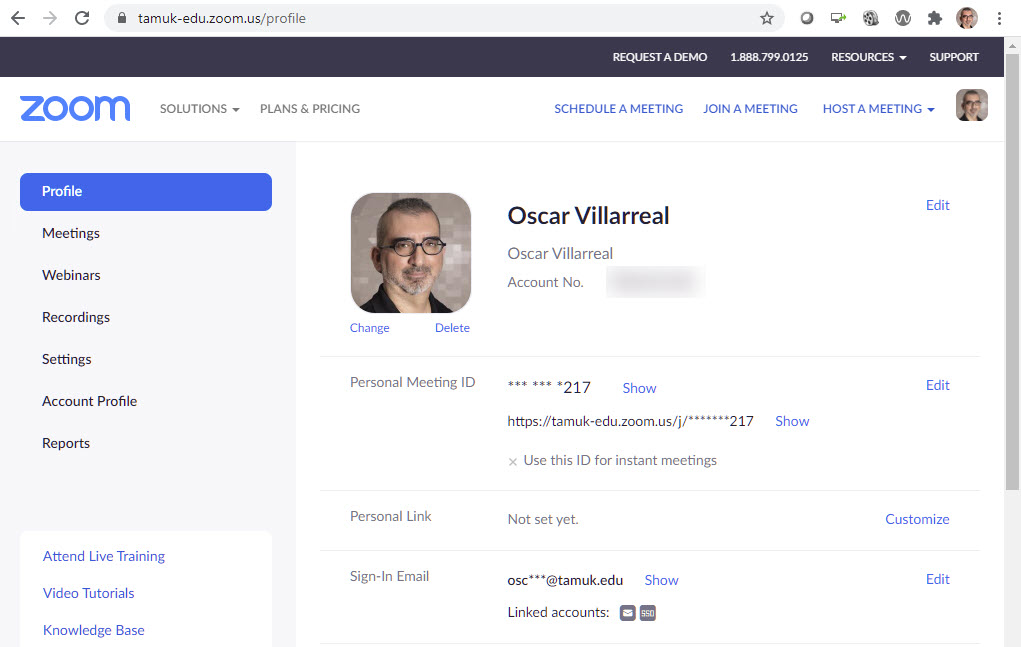
Task: Open Knowledge Base link
Action: coord(94,630)
